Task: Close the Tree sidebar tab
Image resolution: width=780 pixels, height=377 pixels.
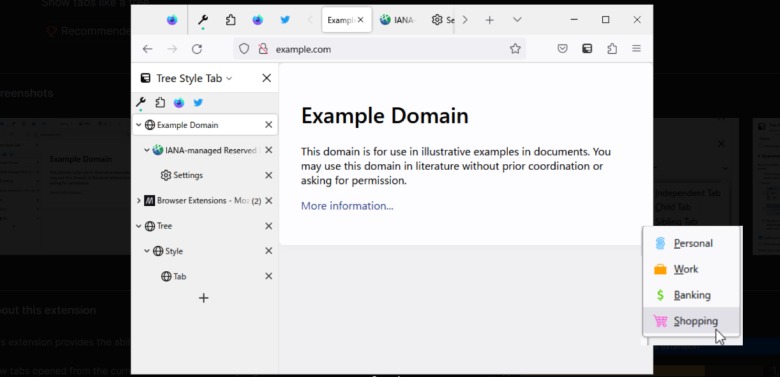Action: (269, 226)
